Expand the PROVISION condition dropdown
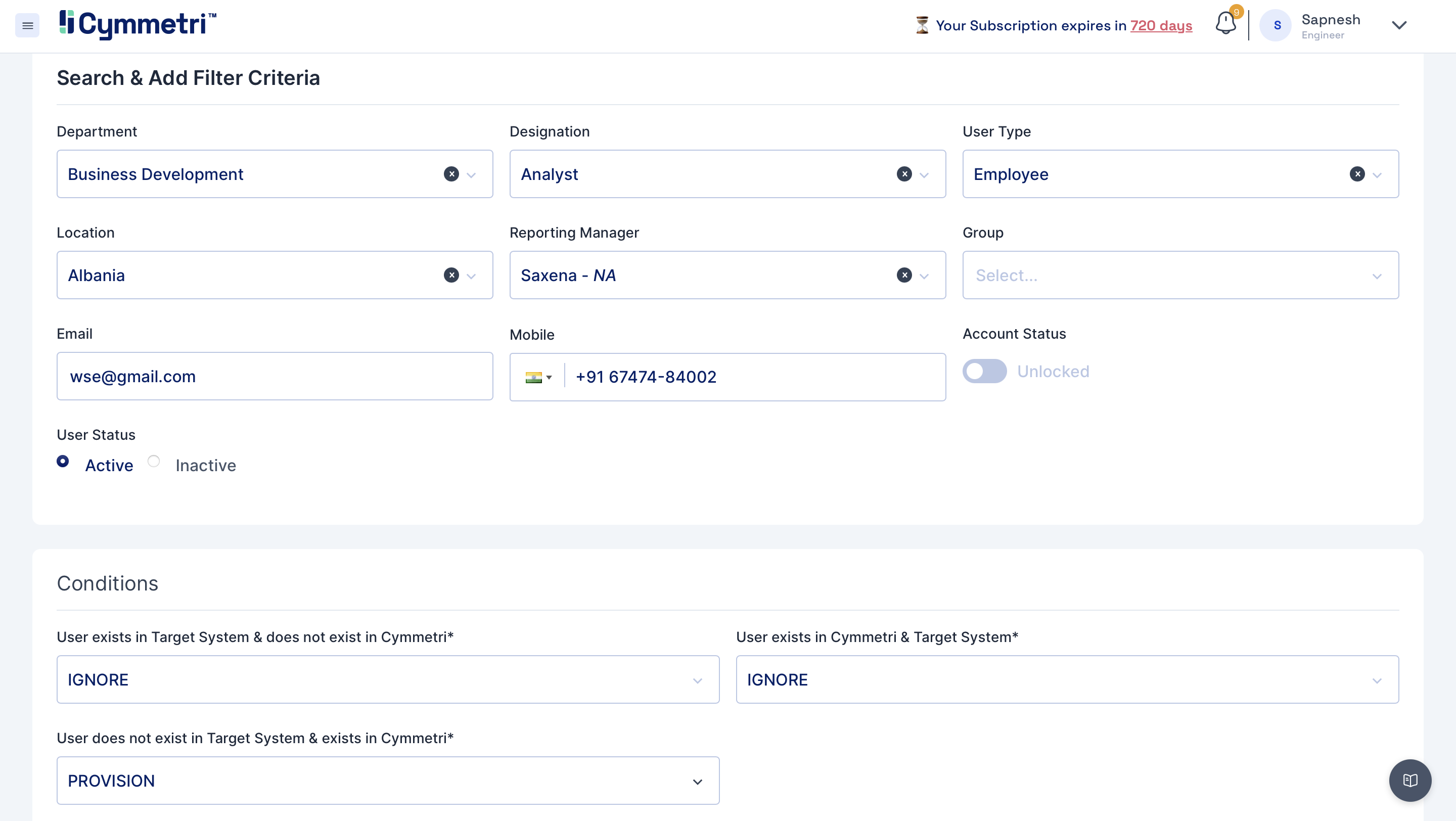 point(697,782)
